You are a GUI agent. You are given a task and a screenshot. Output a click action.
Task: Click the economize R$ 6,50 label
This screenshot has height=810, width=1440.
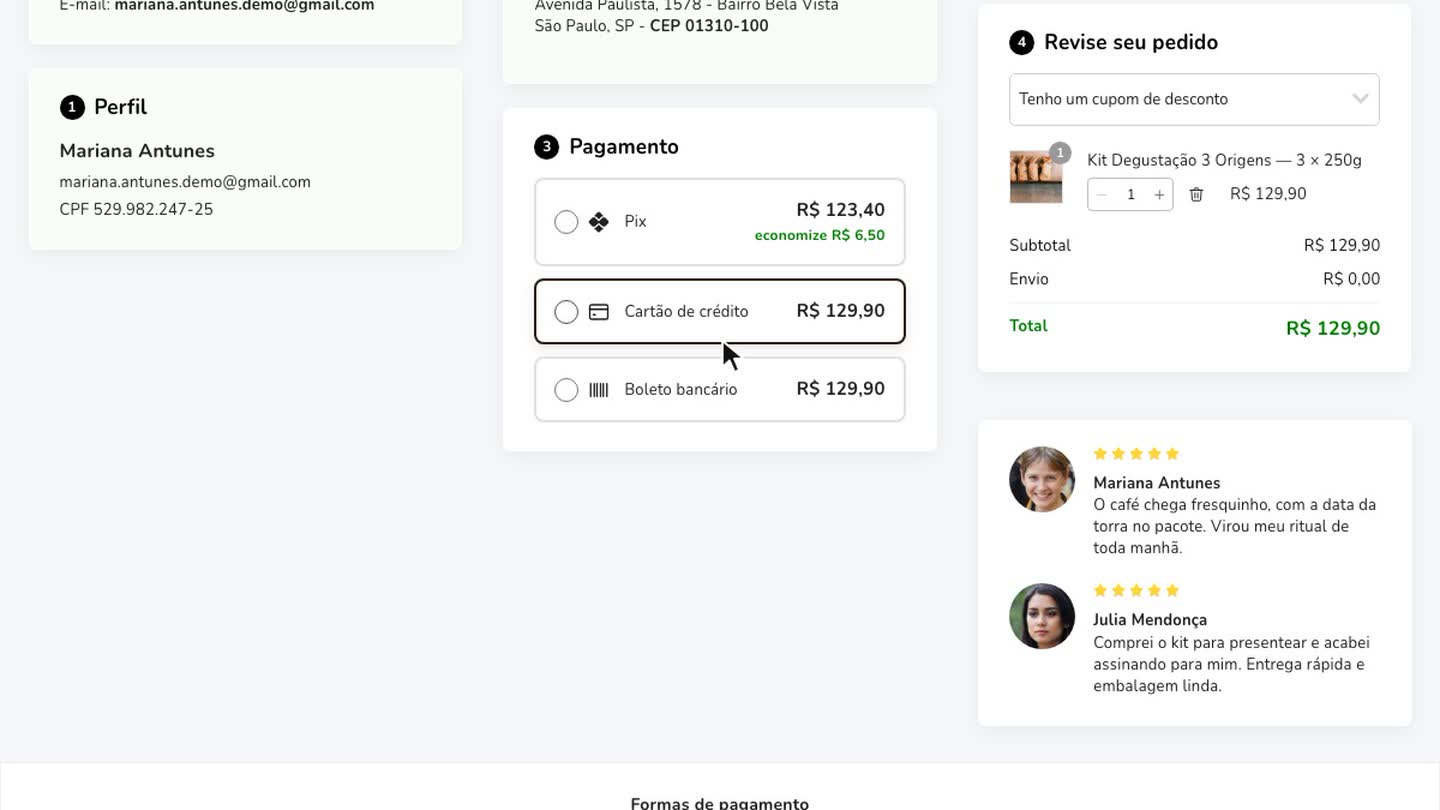820,236
